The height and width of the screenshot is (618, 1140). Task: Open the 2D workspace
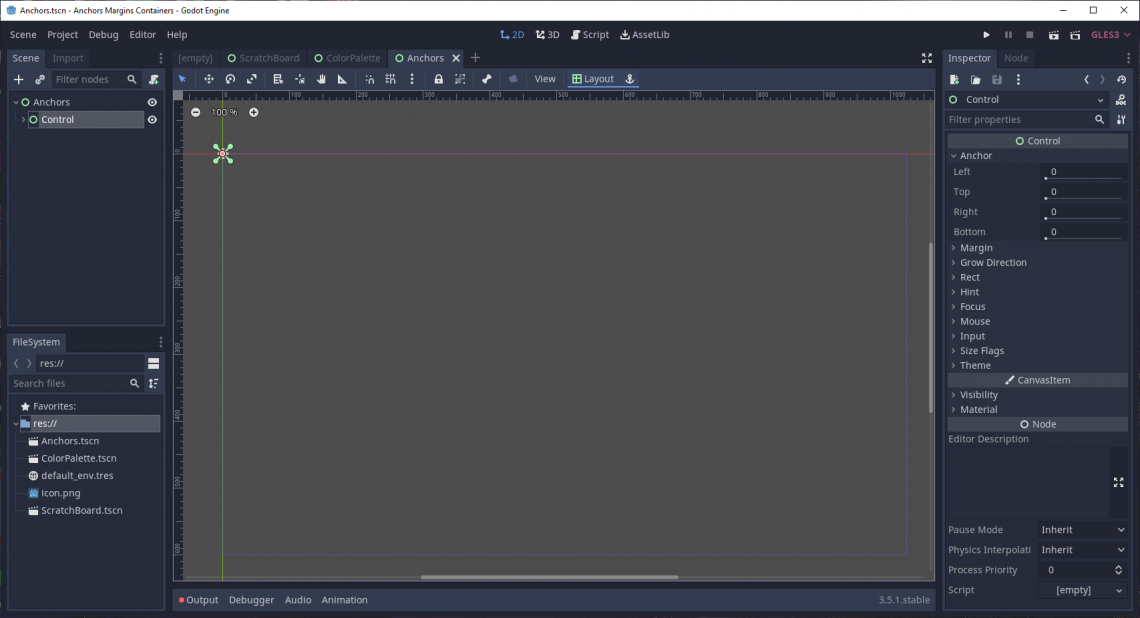click(x=513, y=34)
